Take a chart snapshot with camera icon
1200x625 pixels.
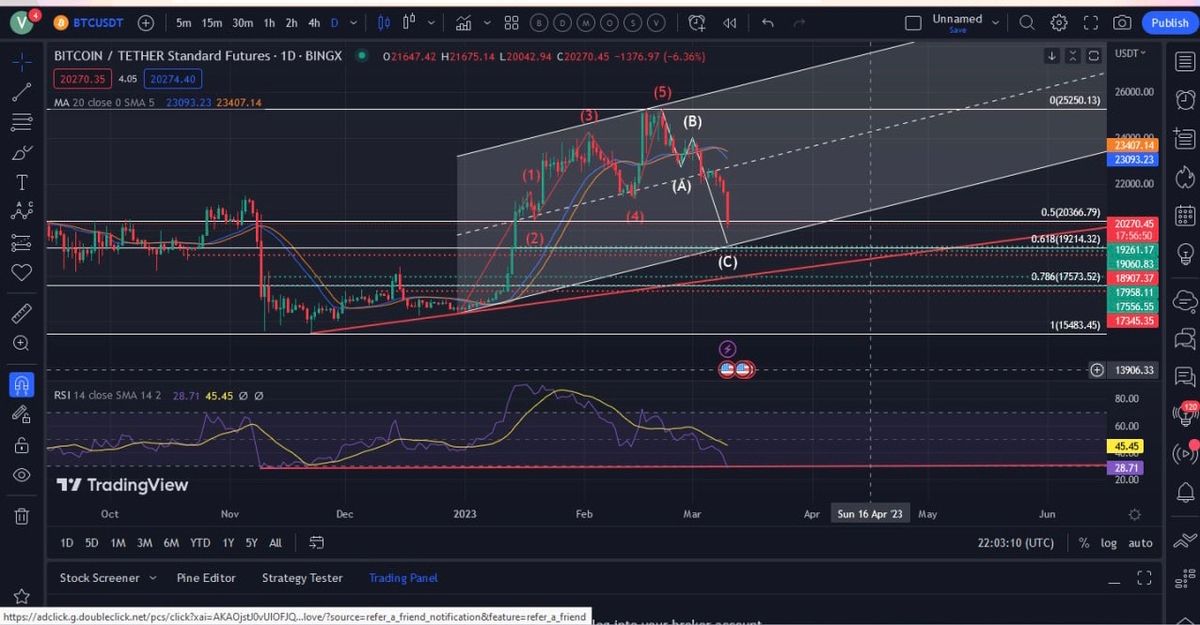(1122, 22)
